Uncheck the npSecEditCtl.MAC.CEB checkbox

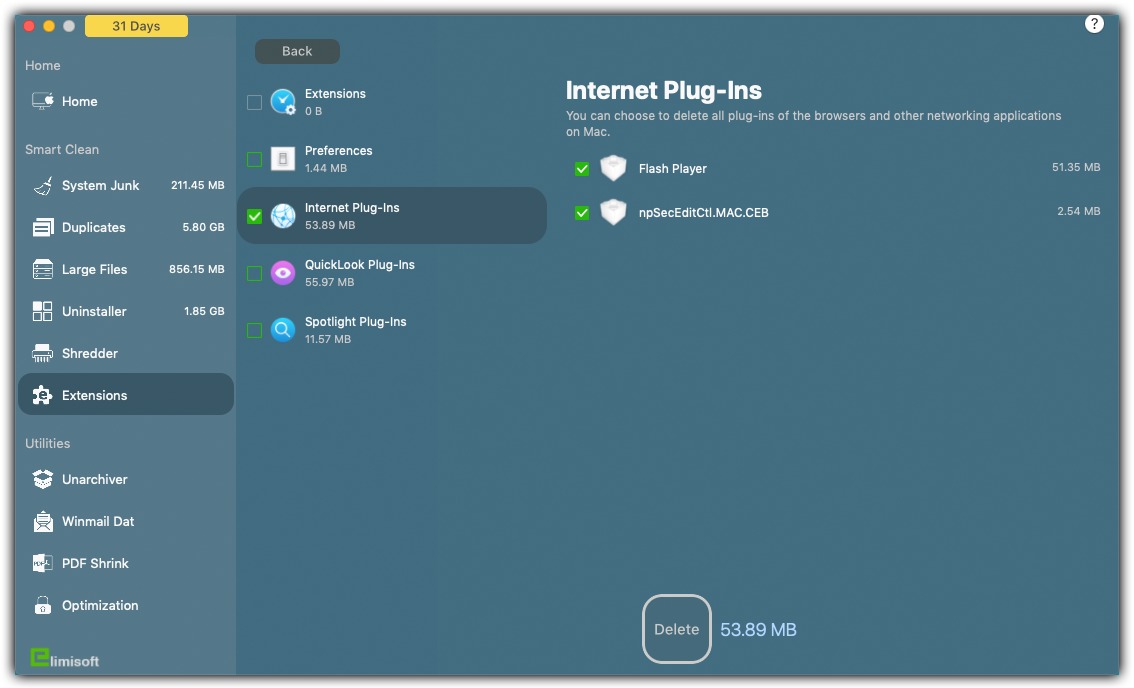[582, 213]
